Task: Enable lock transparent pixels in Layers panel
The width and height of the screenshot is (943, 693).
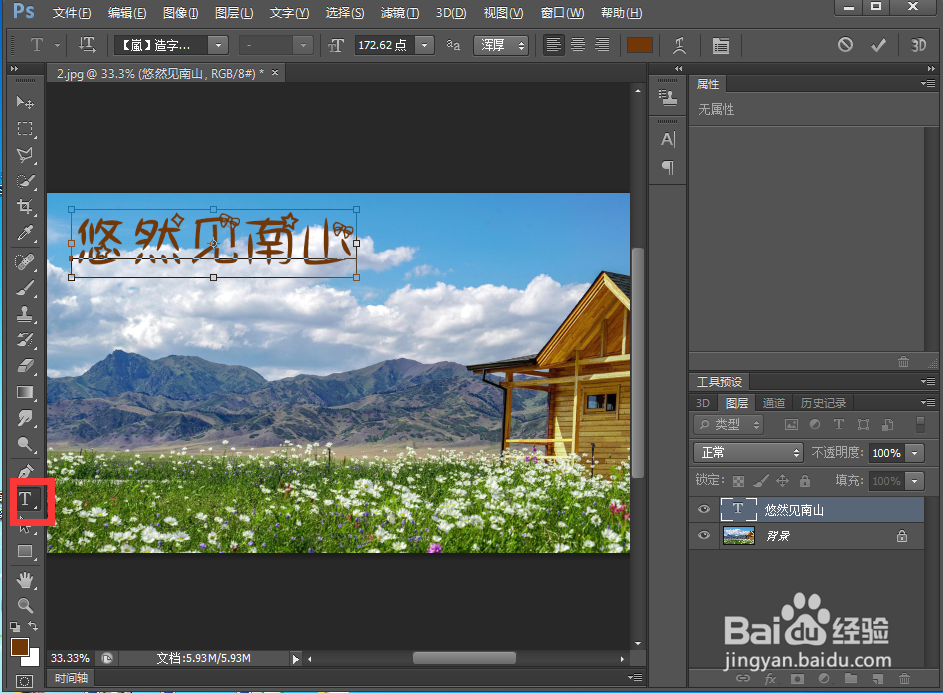Action: point(737,480)
